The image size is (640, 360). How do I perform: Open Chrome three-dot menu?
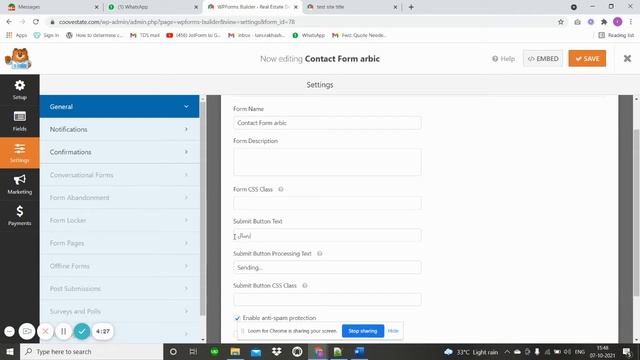pos(631,22)
